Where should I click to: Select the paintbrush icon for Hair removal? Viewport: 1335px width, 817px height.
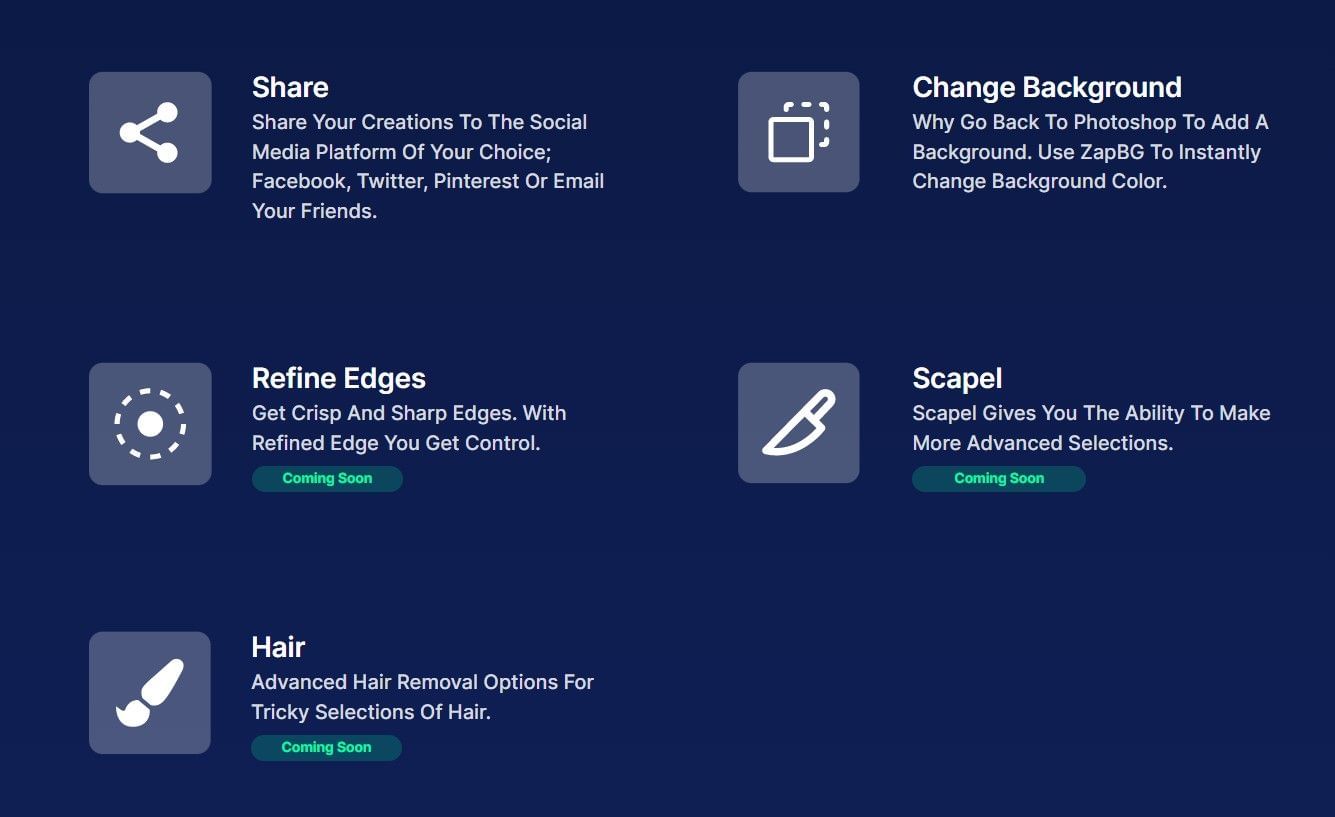tap(150, 691)
